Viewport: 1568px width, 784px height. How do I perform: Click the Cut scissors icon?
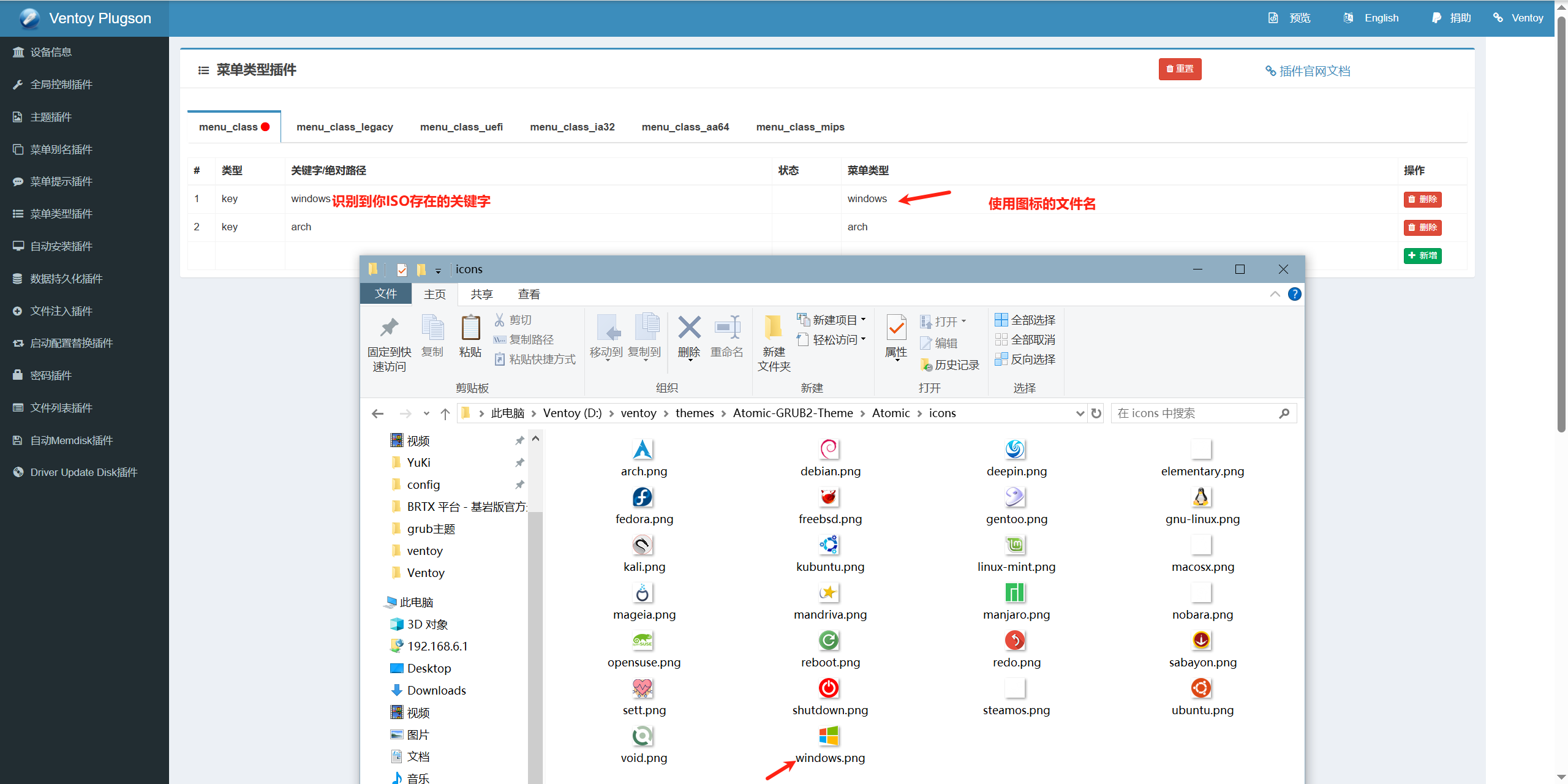[x=499, y=320]
